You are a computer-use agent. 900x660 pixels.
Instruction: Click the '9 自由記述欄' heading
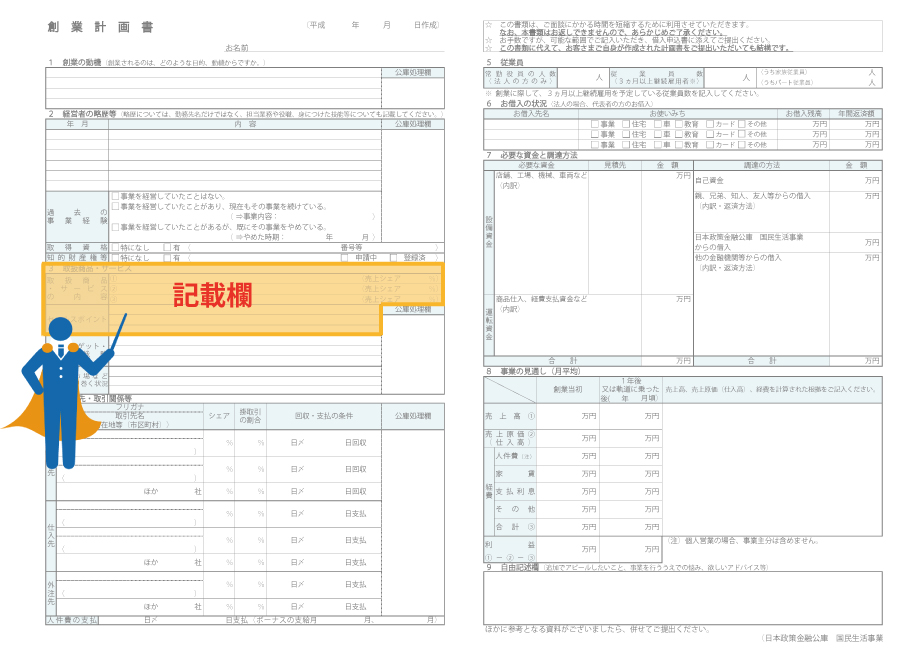point(512,567)
